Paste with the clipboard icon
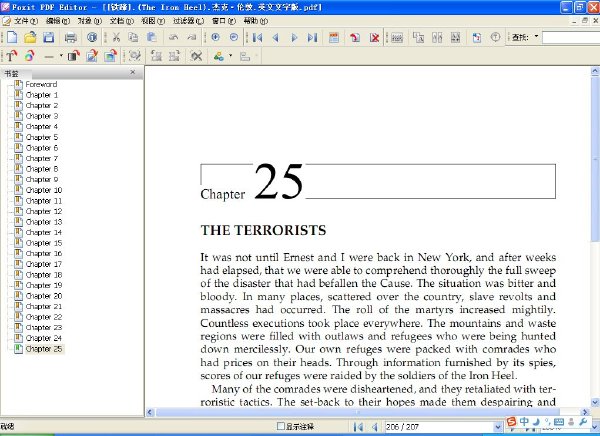This screenshot has width=600, height=436. tap(152, 37)
